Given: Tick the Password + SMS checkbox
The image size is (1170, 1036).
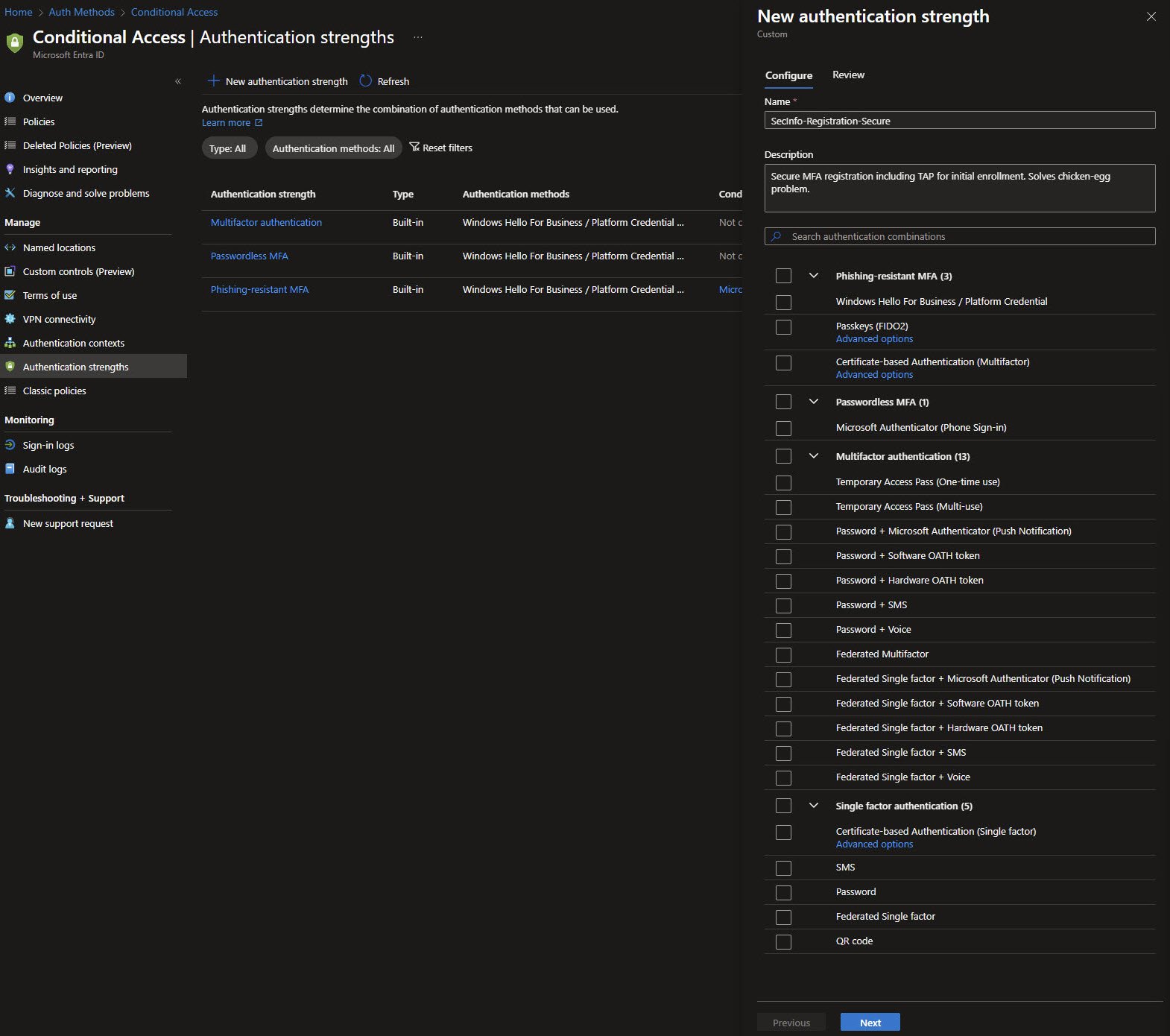Looking at the screenshot, I should pos(783,606).
